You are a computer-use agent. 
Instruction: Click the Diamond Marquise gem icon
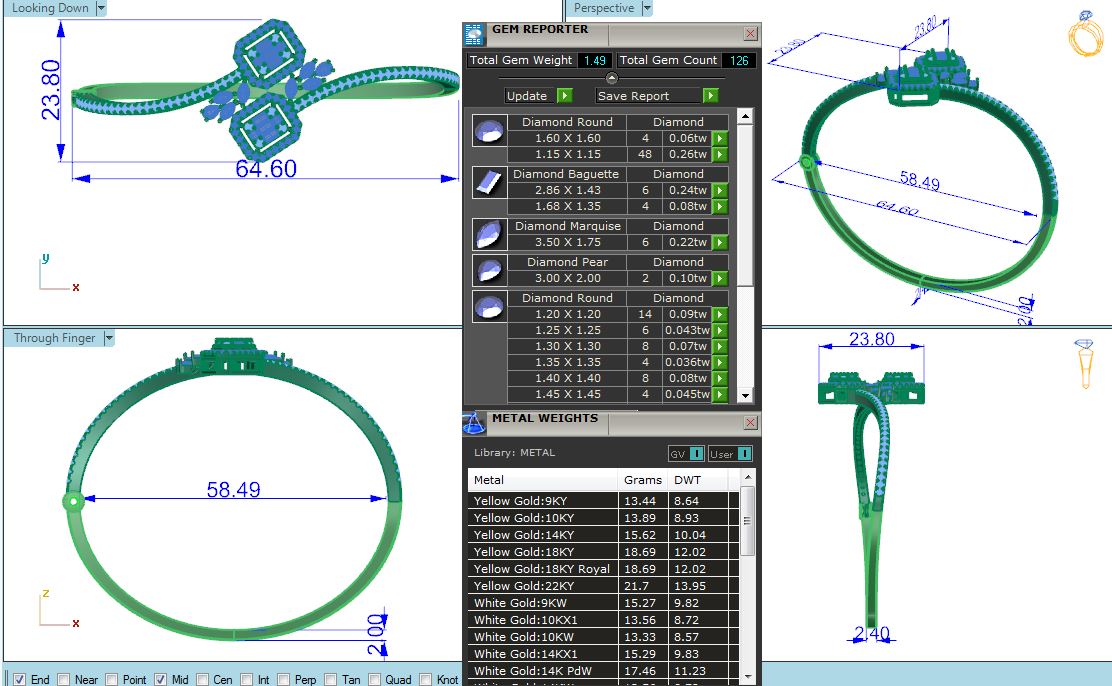click(487, 234)
